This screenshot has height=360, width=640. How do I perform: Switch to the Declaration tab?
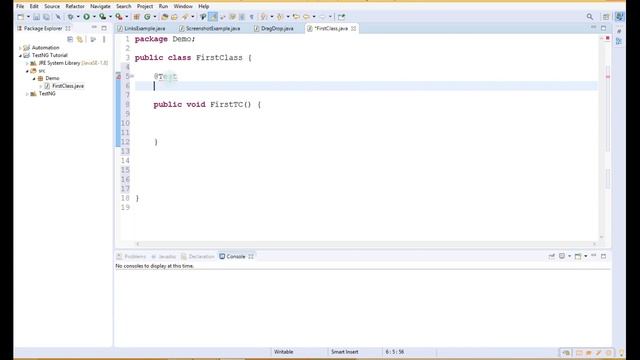coord(198,256)
